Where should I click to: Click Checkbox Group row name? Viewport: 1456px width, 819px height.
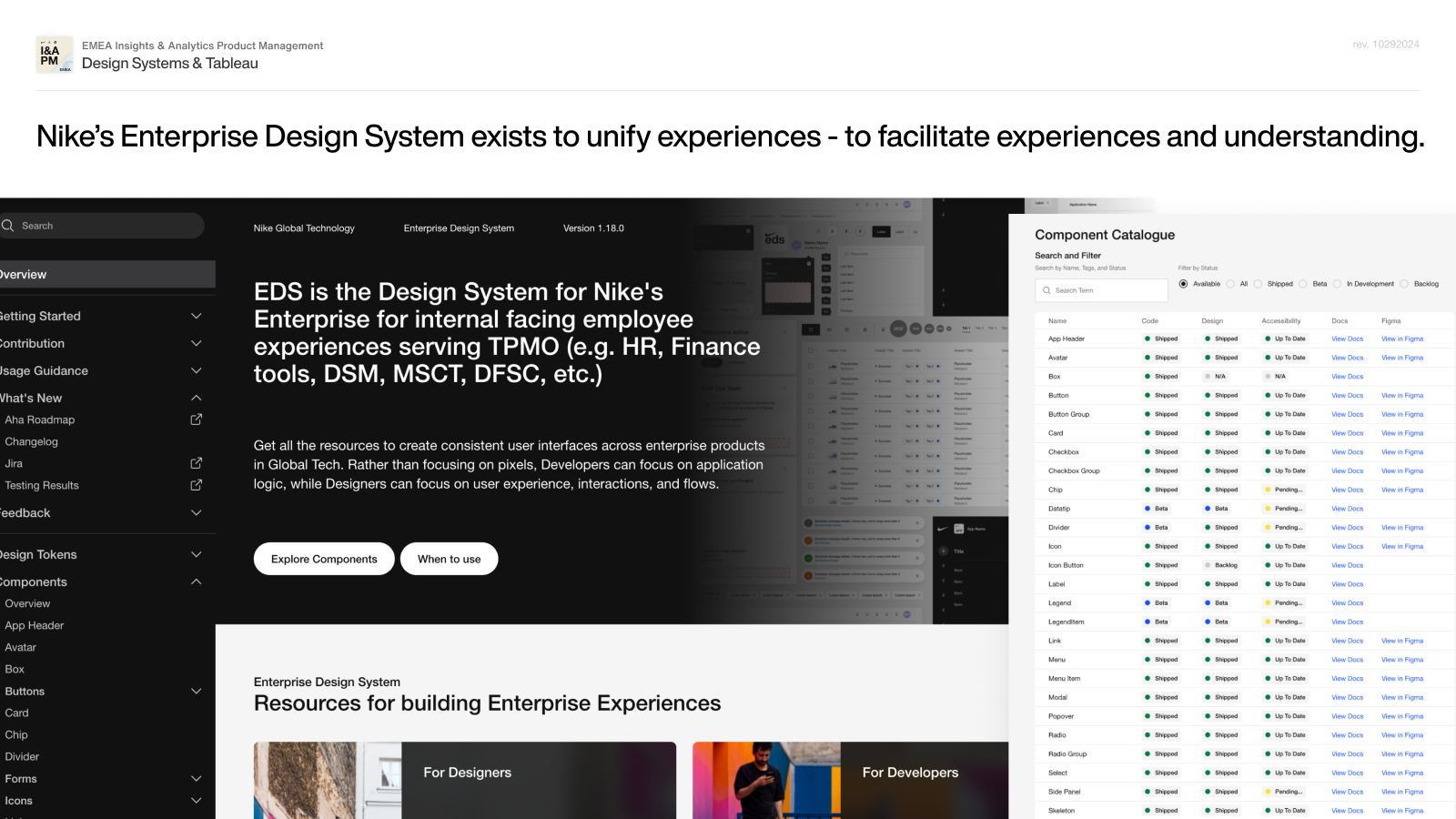[1074, 471]
